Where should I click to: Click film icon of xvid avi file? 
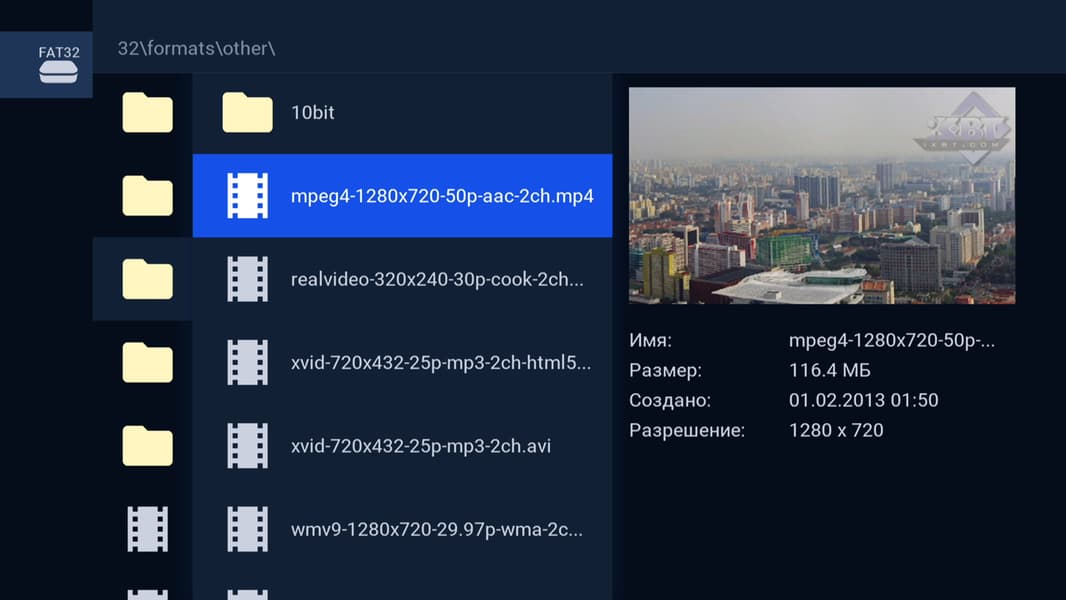(x=247, y=446)
